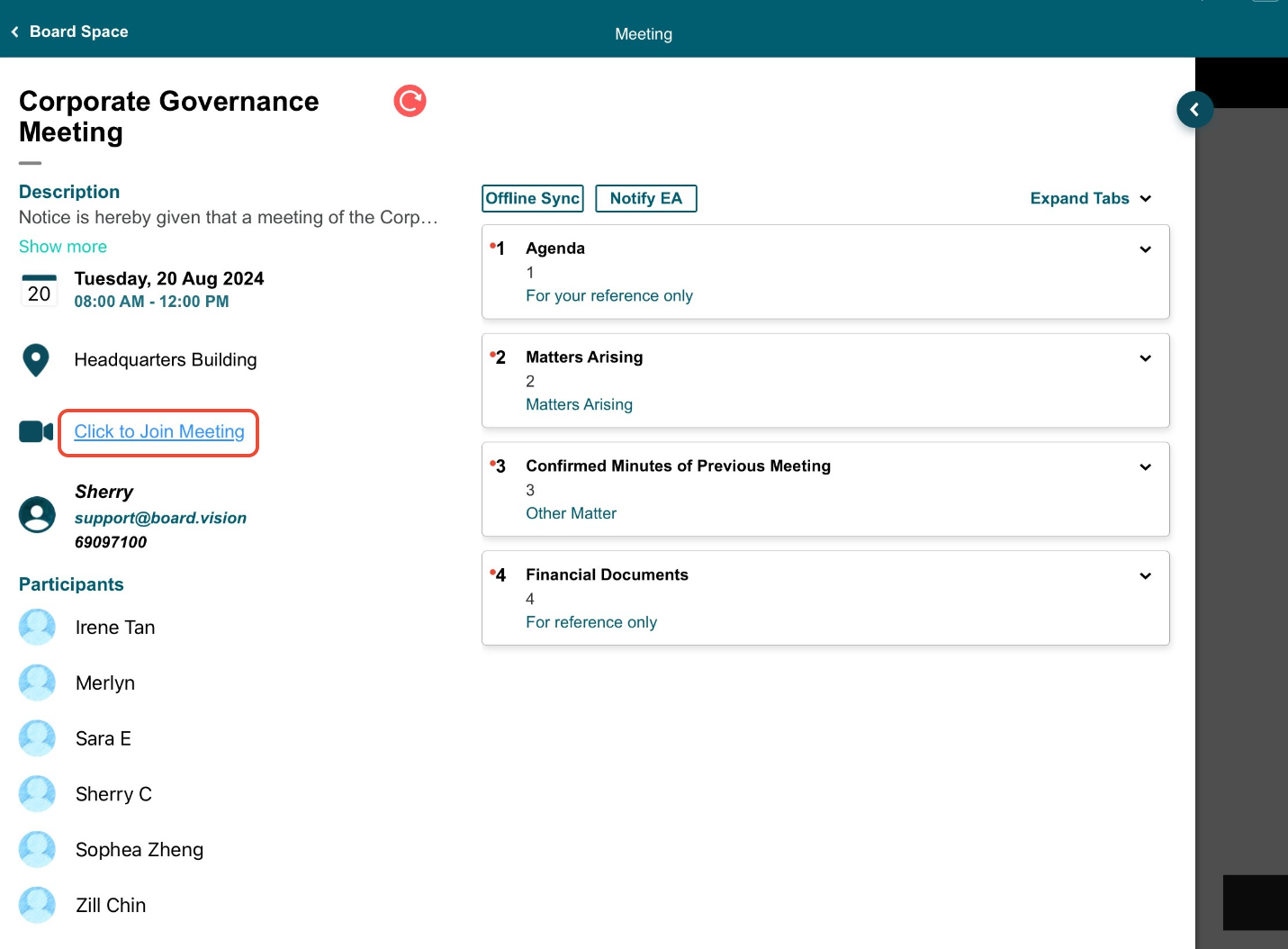Click participant name Sara E
The width and height of the screenshot is (1288, 949).
coord(104,739)
